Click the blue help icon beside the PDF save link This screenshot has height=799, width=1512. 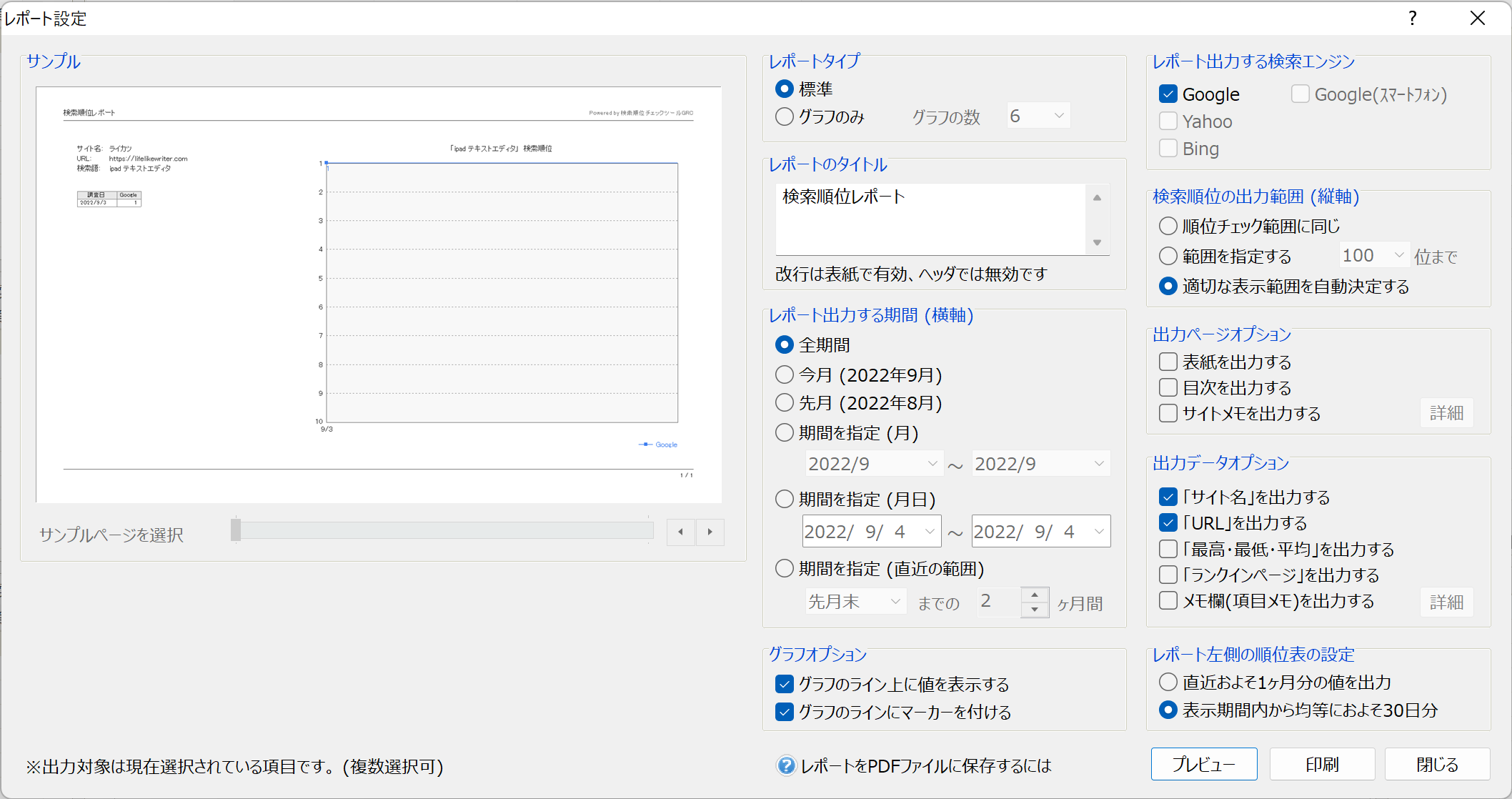[x=785, y=765]
